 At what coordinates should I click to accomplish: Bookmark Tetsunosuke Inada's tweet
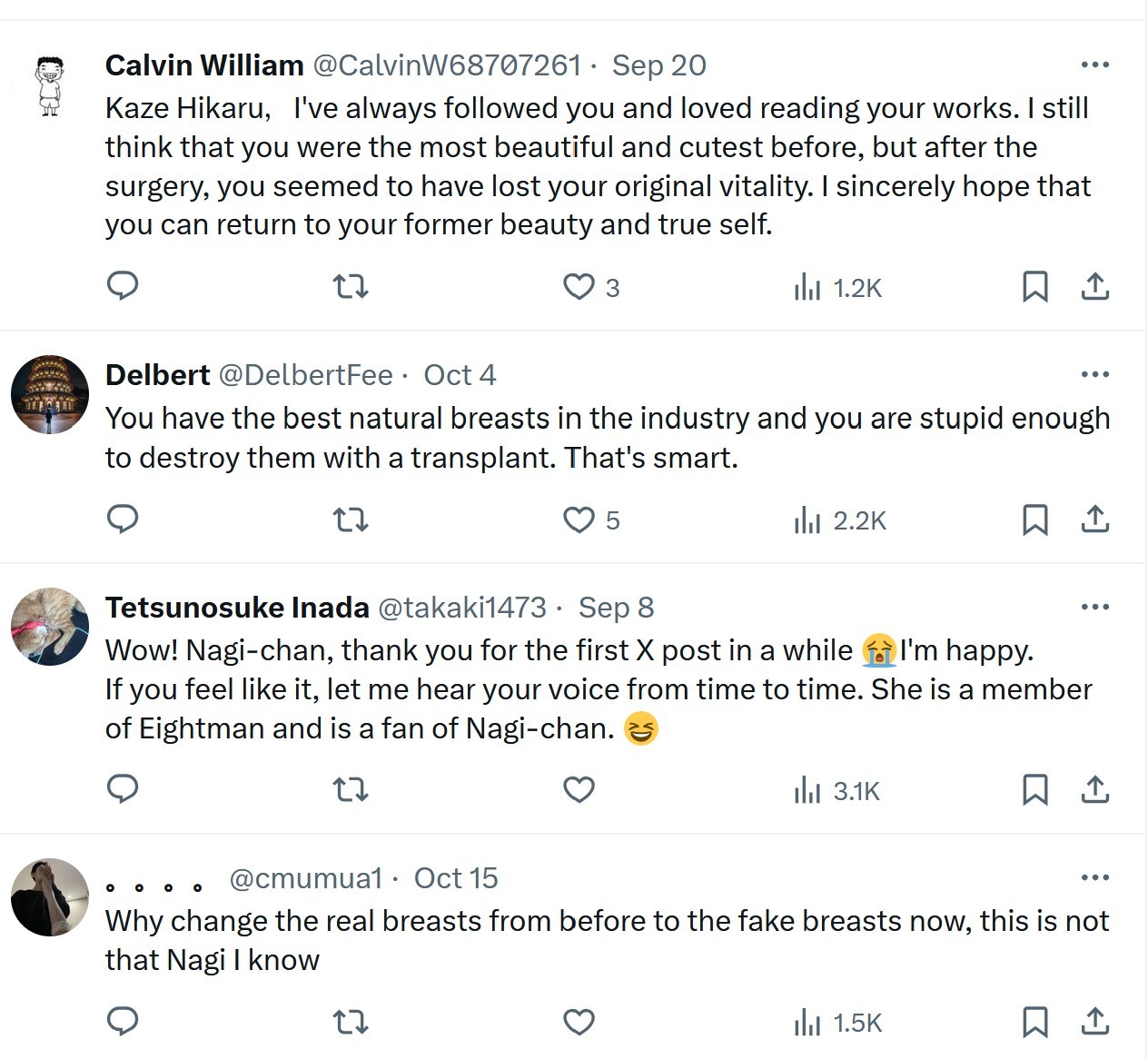pos(1035,790)
